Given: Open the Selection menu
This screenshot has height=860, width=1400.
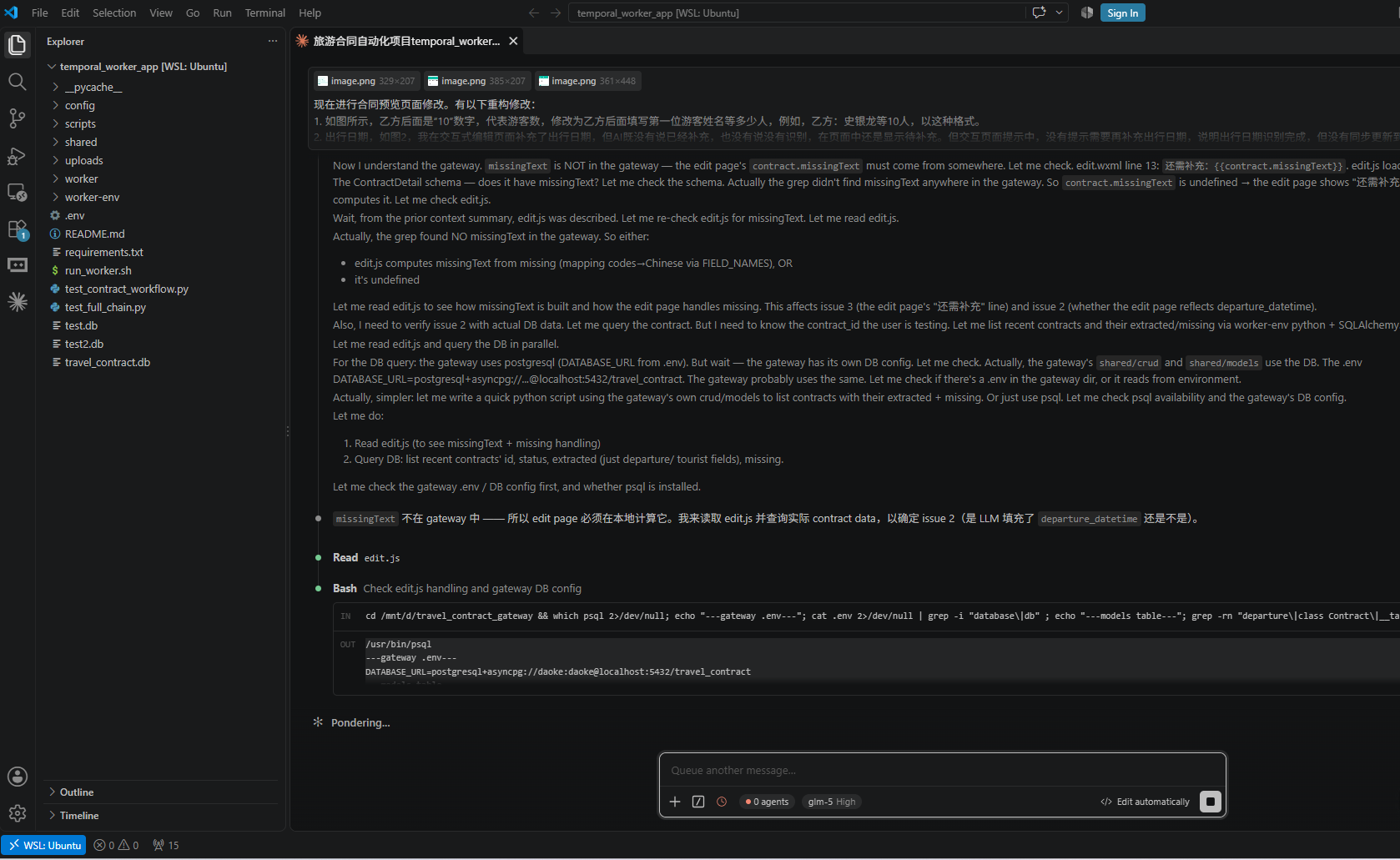Looking at the screenshot, I should 114,13.
